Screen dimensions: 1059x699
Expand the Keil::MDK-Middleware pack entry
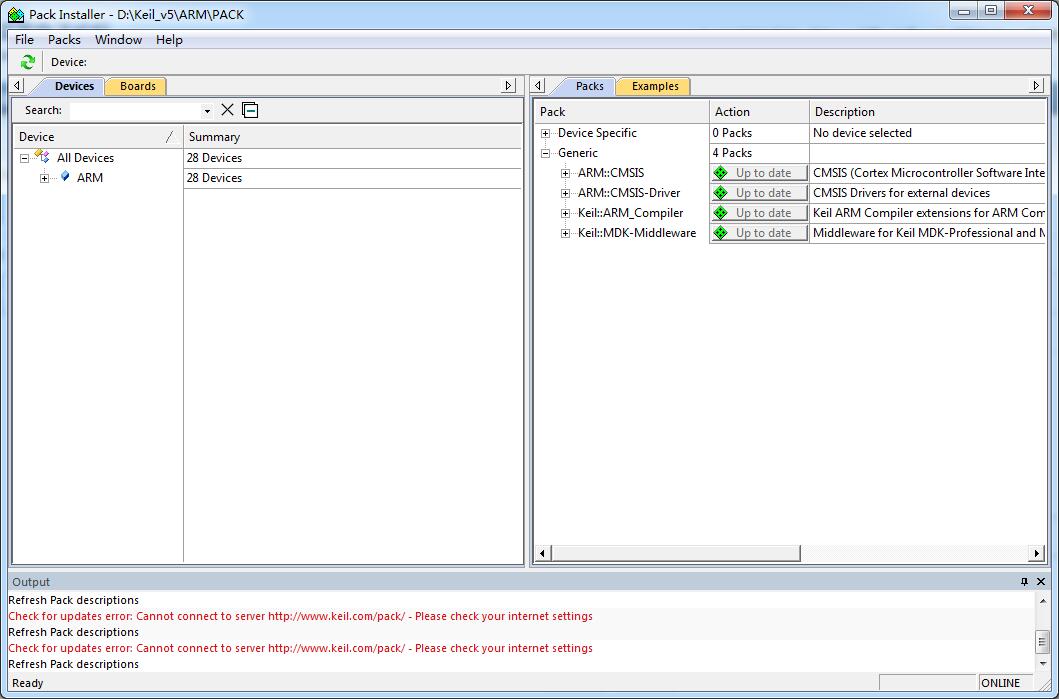(x=565, y=234)
